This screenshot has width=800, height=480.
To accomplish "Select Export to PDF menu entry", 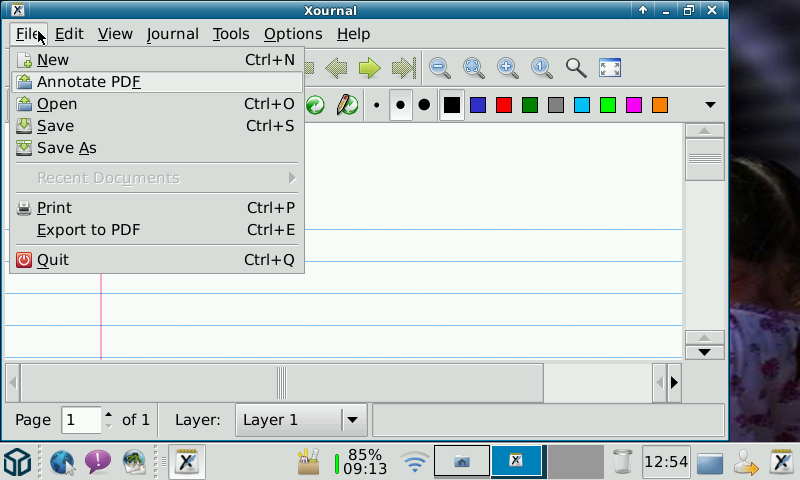I will point(157,230).
